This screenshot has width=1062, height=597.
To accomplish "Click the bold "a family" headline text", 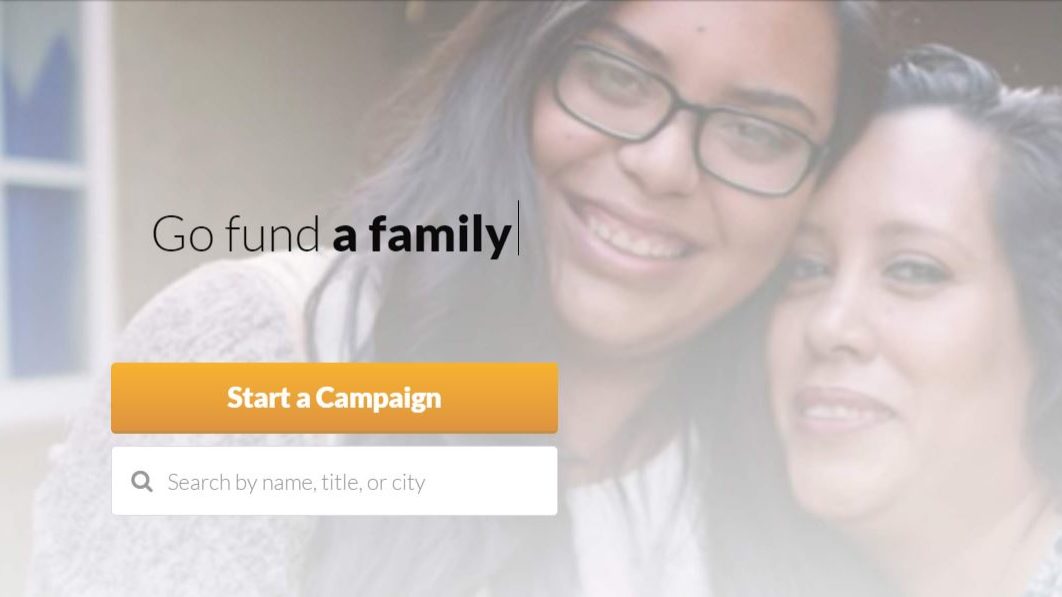I will click(x=421, y=235).
